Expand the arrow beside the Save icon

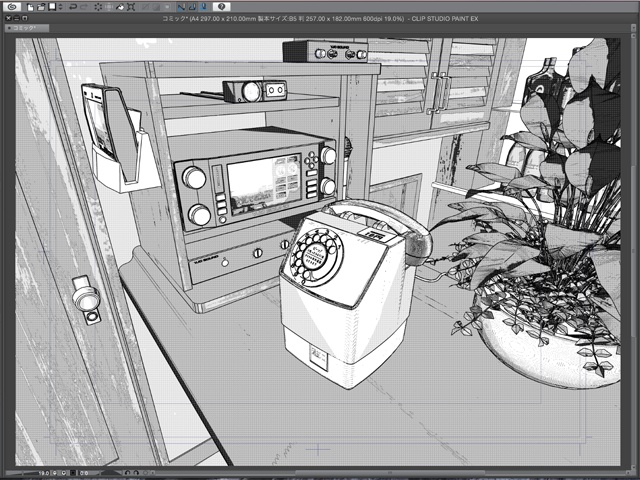click(x=59, y=6)
